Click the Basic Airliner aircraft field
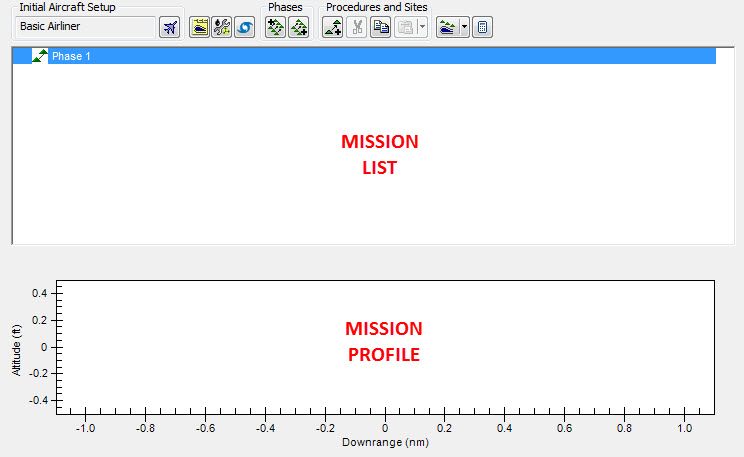 point(84,27)
